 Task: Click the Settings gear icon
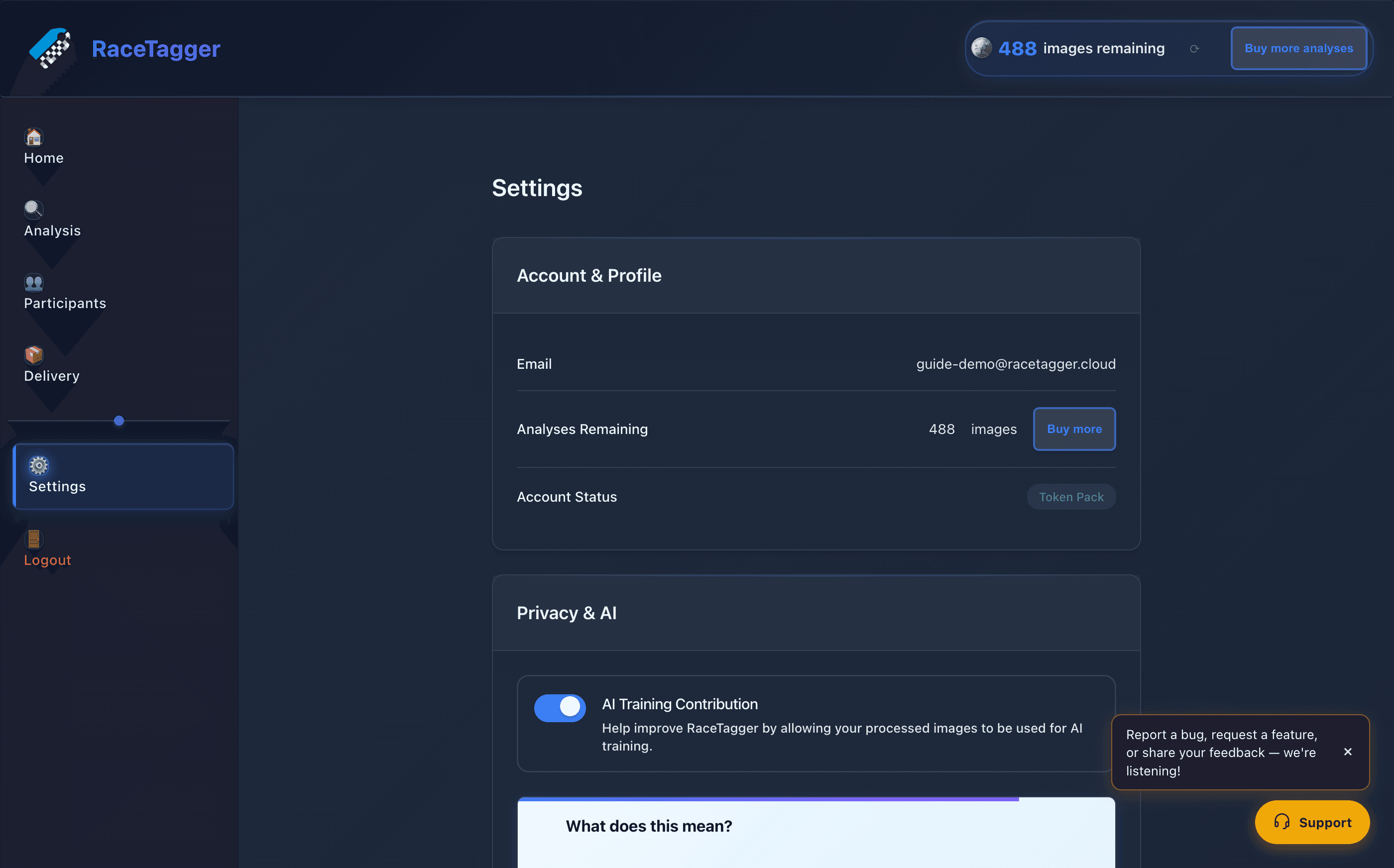point(38,465)
